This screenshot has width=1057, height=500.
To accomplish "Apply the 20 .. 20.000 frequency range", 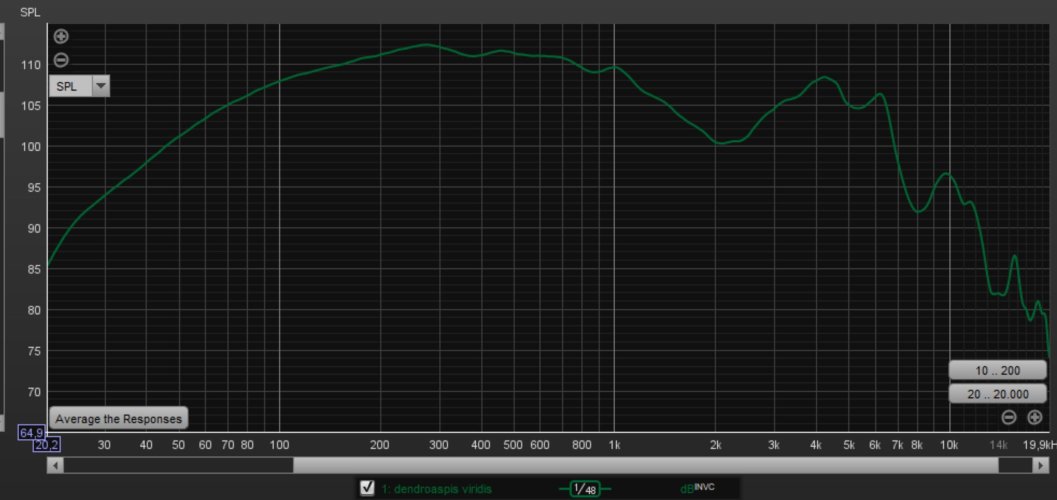I will (997, 394).
